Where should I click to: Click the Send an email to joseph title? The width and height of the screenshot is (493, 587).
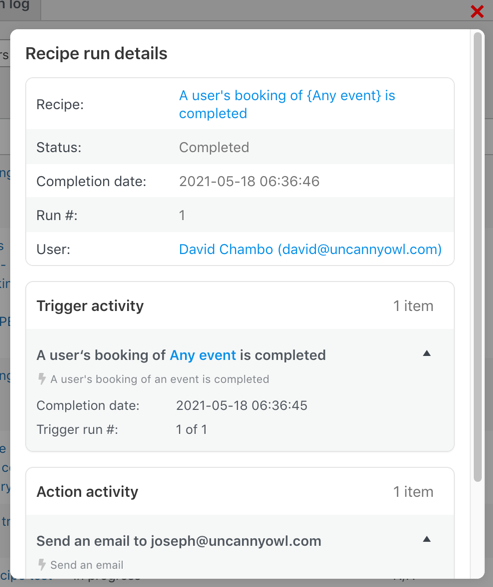179,541
